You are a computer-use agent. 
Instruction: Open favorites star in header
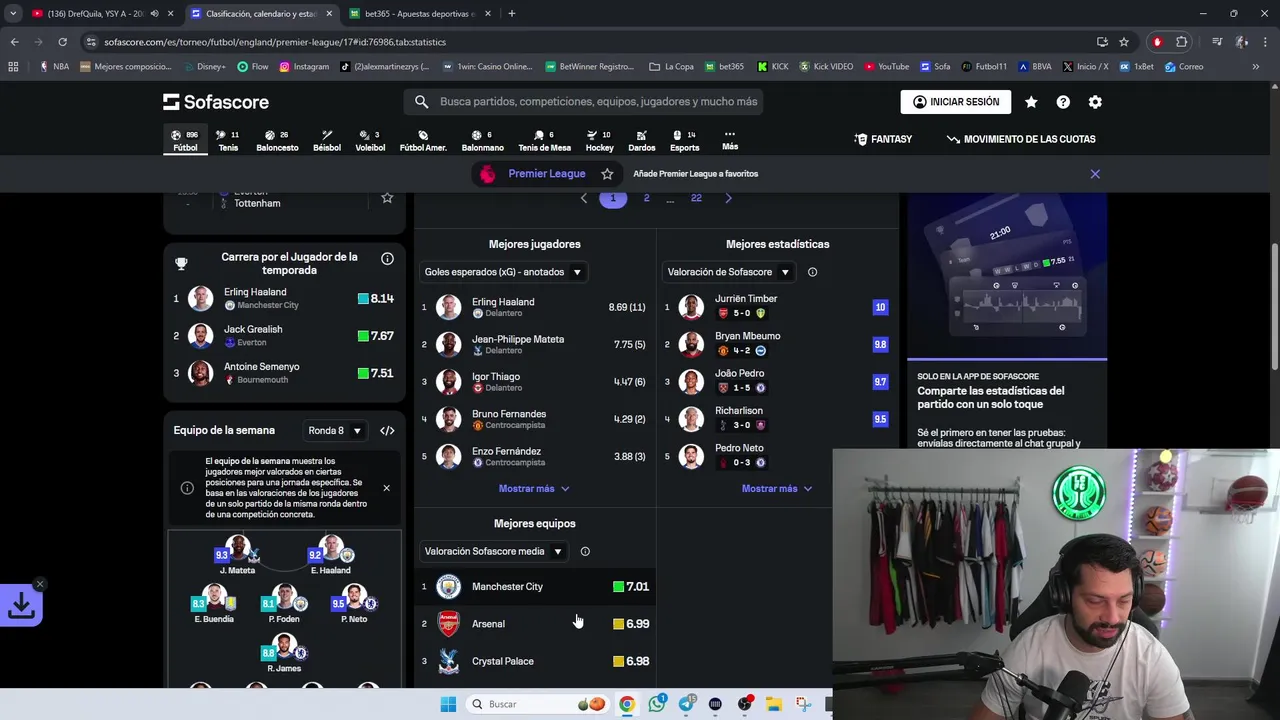pyautogui.click(x=1031, y=102)
